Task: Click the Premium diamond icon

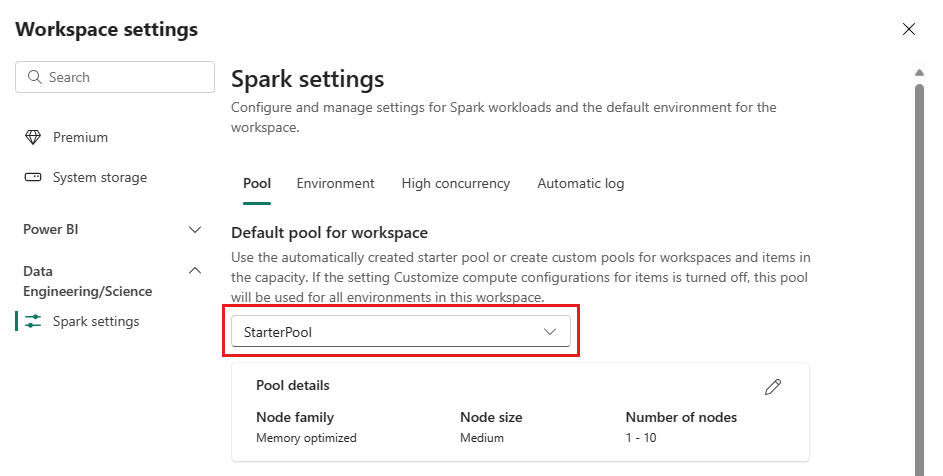Action: [32, 137]
